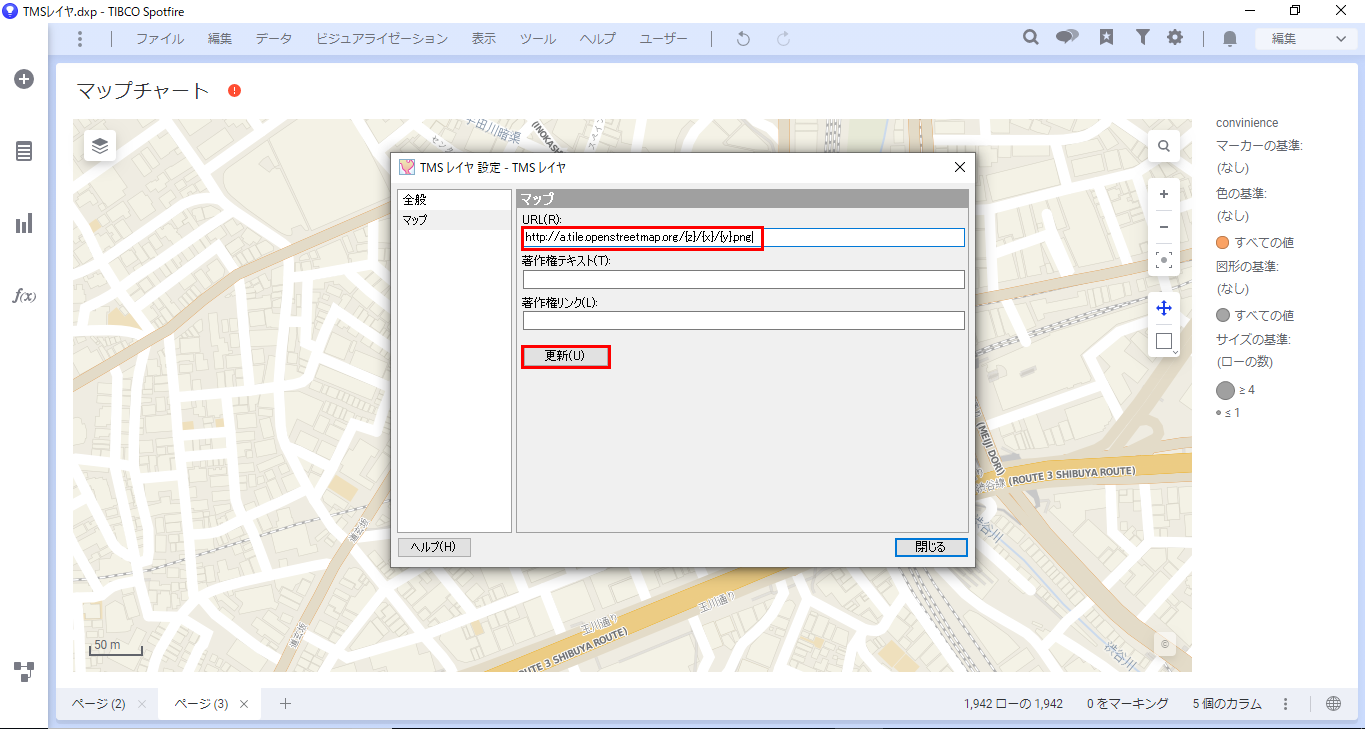The width and height of the screenshot is (1365, 729).
Task: Open the notifications bell icon
Action: (x=1230, y=39)
